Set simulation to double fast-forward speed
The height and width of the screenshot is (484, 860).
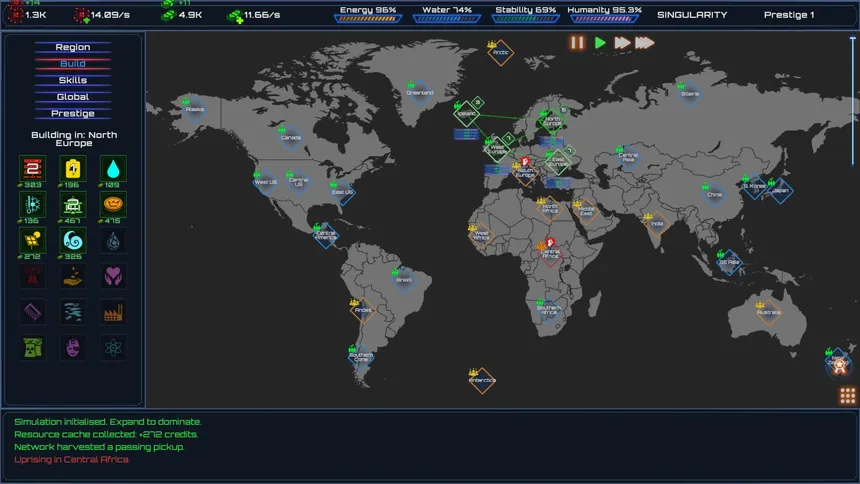tap(622, 43)
